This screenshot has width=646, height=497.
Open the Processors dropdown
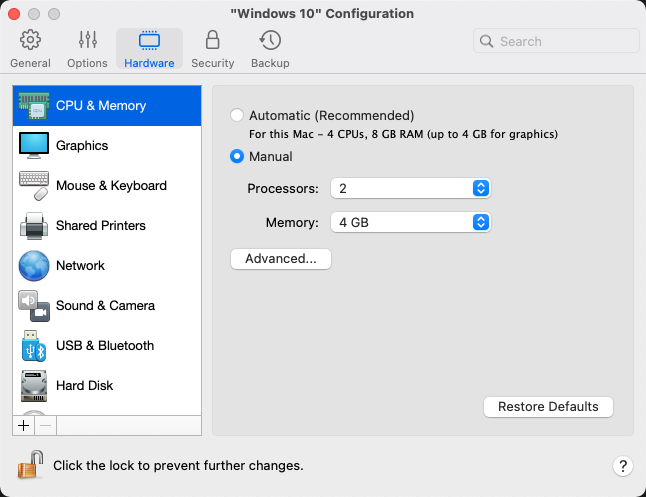(410, 188)
